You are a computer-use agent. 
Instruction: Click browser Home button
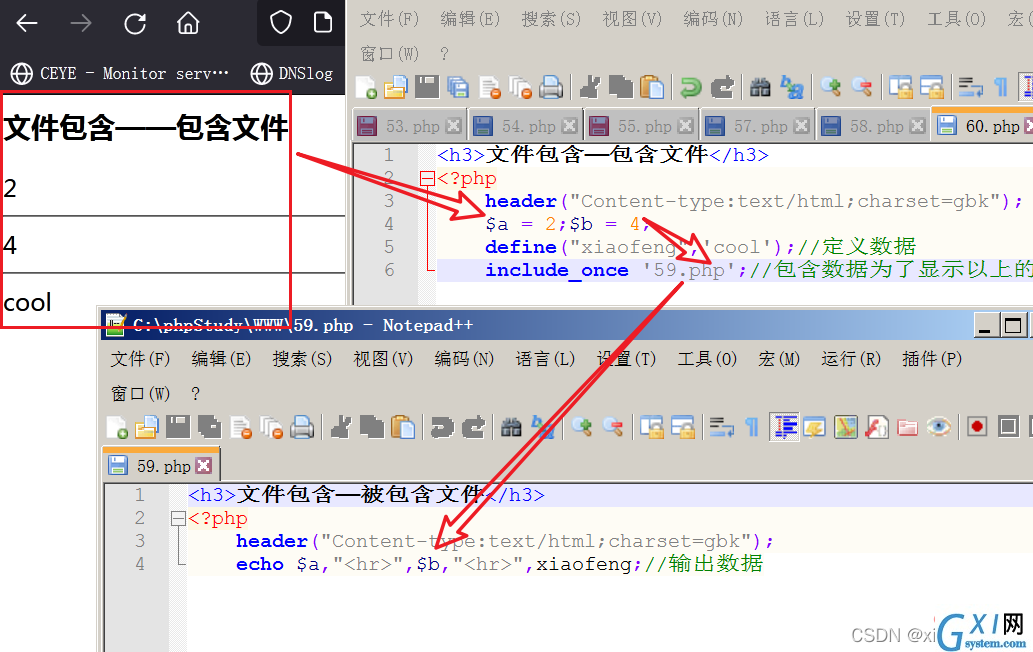(x=188, y=24)
